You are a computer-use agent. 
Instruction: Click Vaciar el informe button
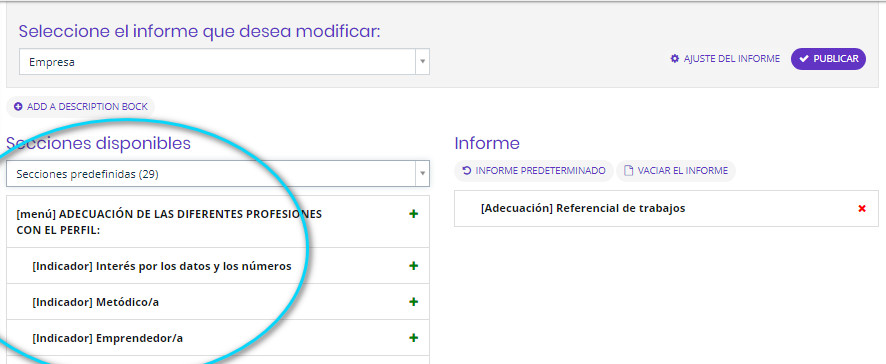point(676,171)
